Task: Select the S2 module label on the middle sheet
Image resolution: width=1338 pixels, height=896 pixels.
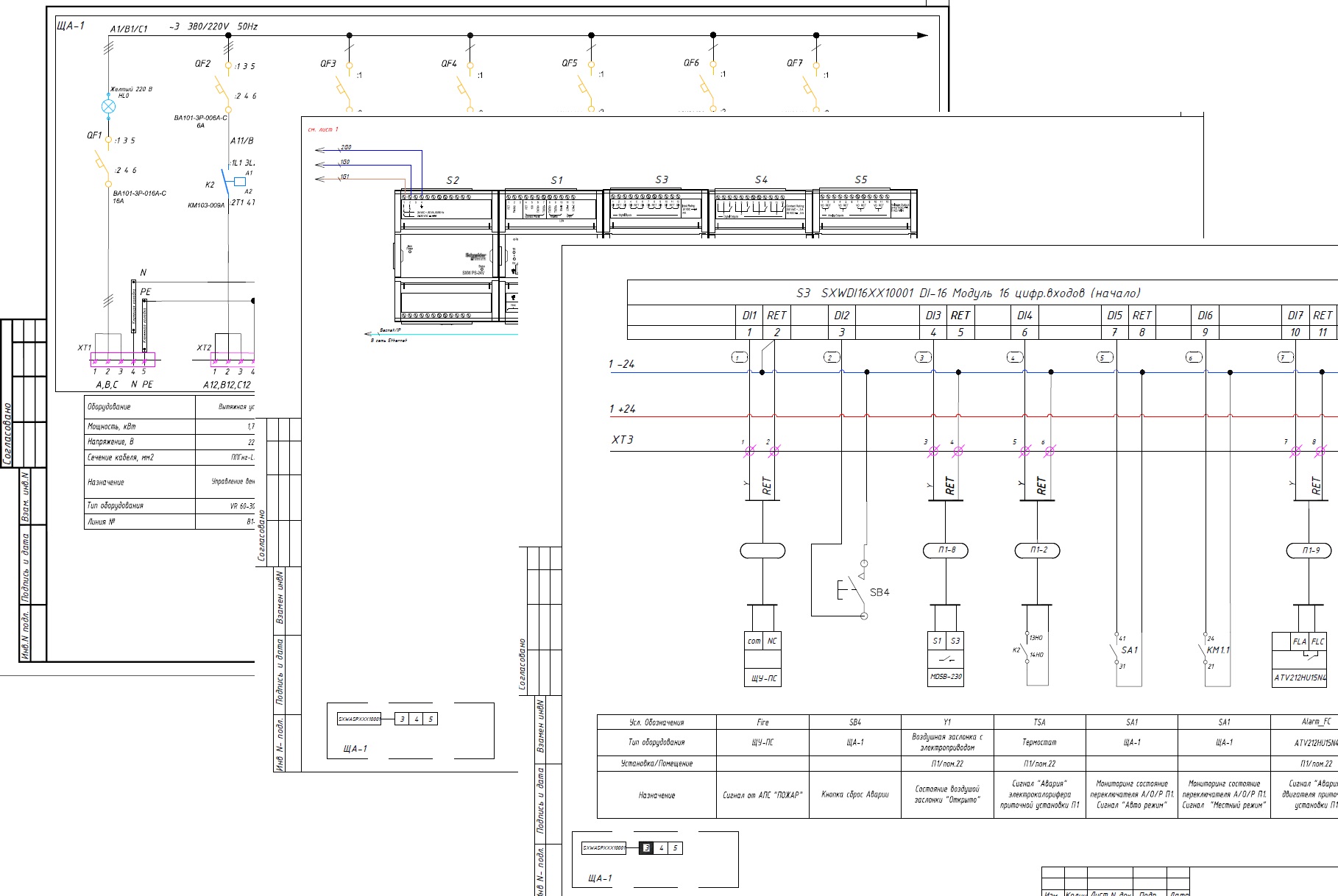Action: [453, 180]
